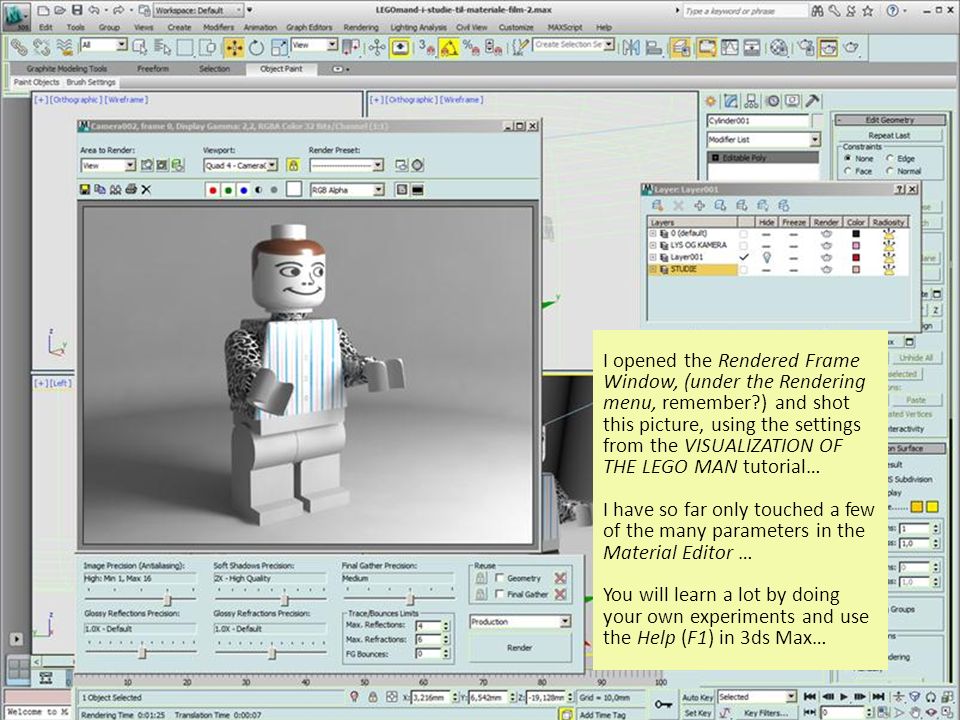Click the FG Bounces value field
Screen dimensions: 960x720
(428, 654)
